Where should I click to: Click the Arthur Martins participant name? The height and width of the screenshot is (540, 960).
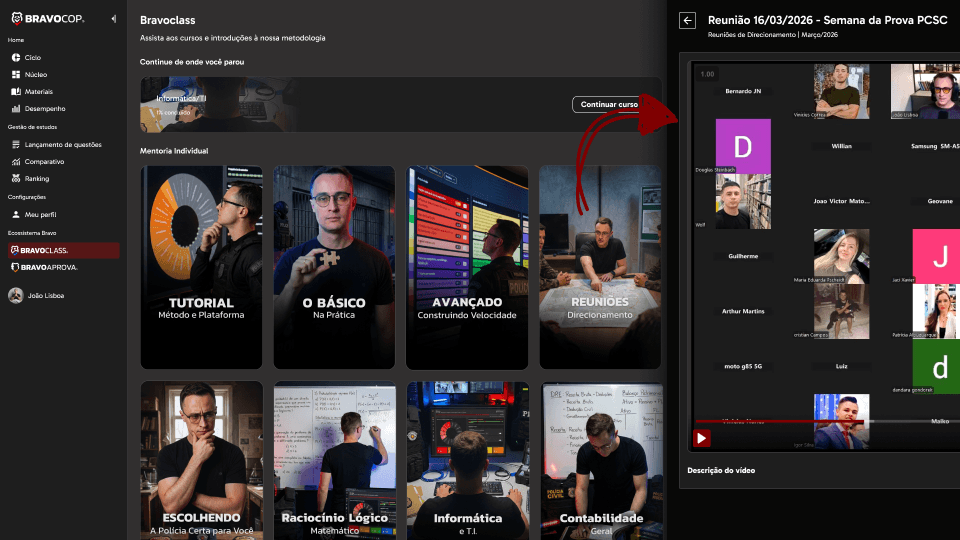743,312
